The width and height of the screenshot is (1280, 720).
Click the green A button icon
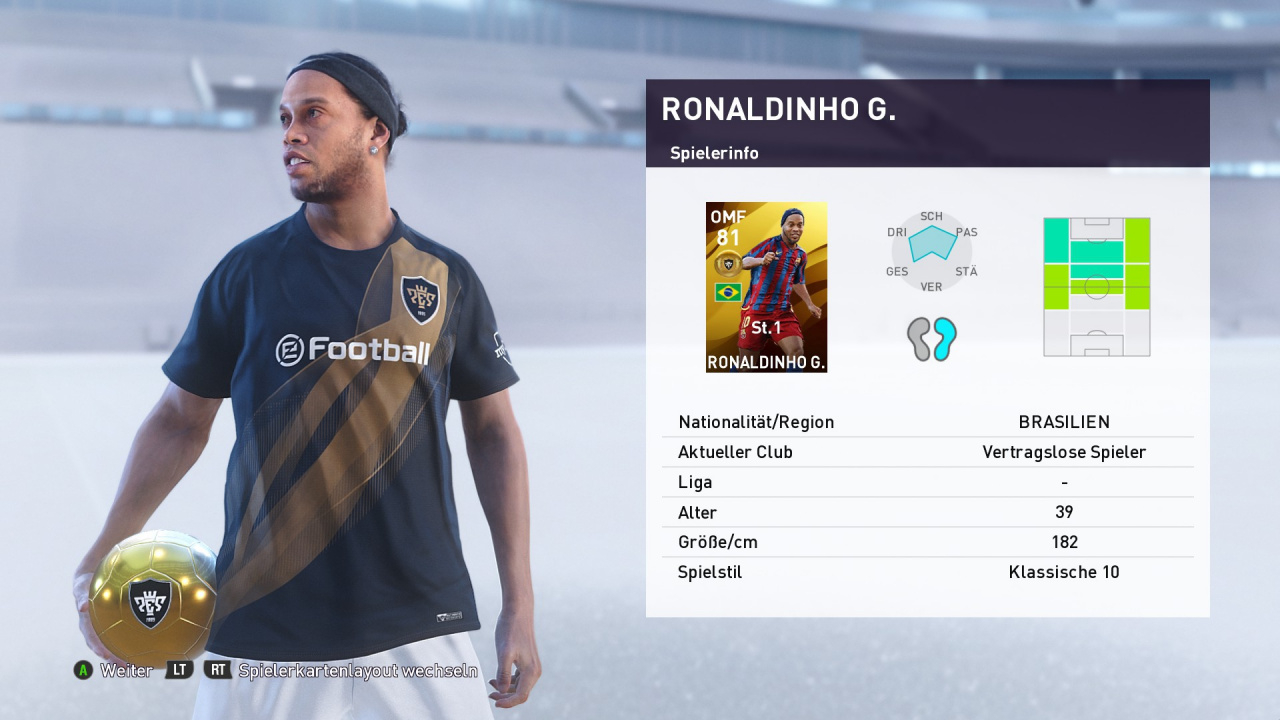pos(83,670)
